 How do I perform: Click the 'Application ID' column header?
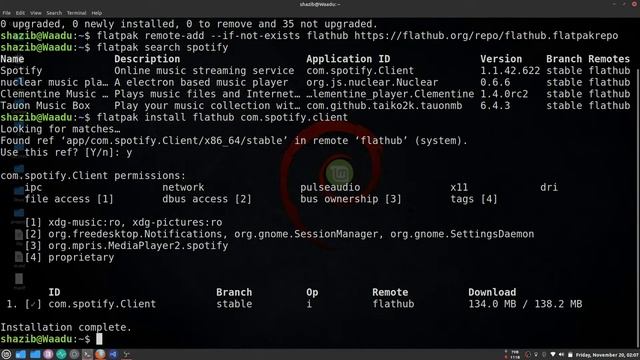coord(348,59)
